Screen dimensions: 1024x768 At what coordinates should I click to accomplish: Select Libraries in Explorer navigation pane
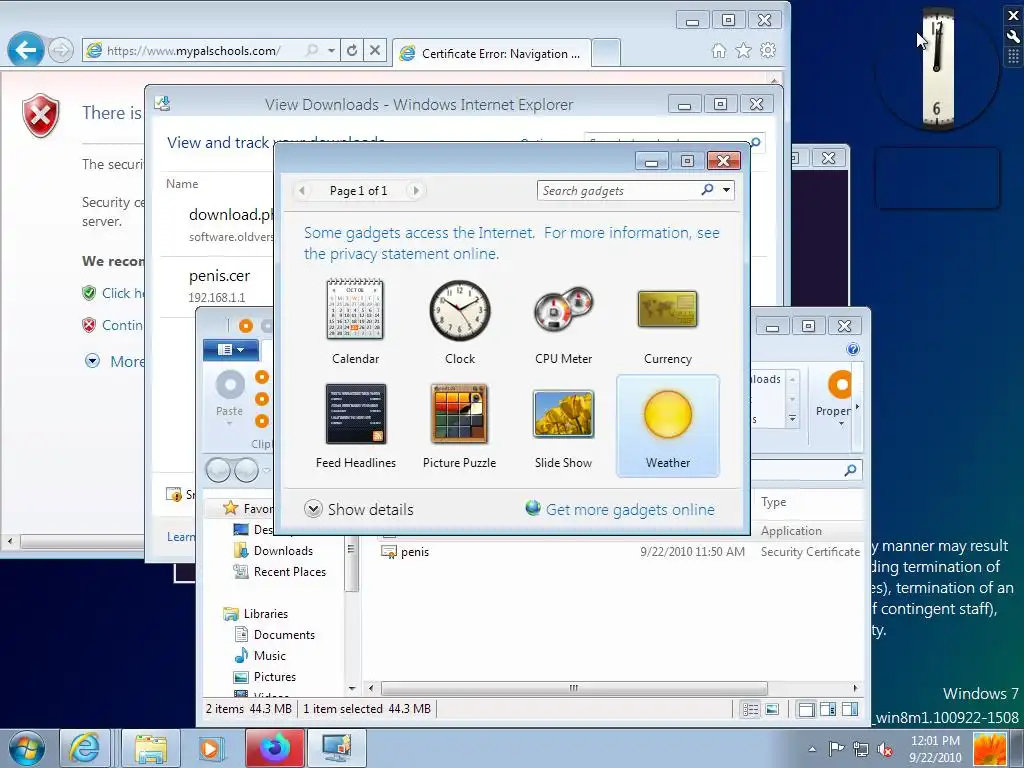point(255,613)
